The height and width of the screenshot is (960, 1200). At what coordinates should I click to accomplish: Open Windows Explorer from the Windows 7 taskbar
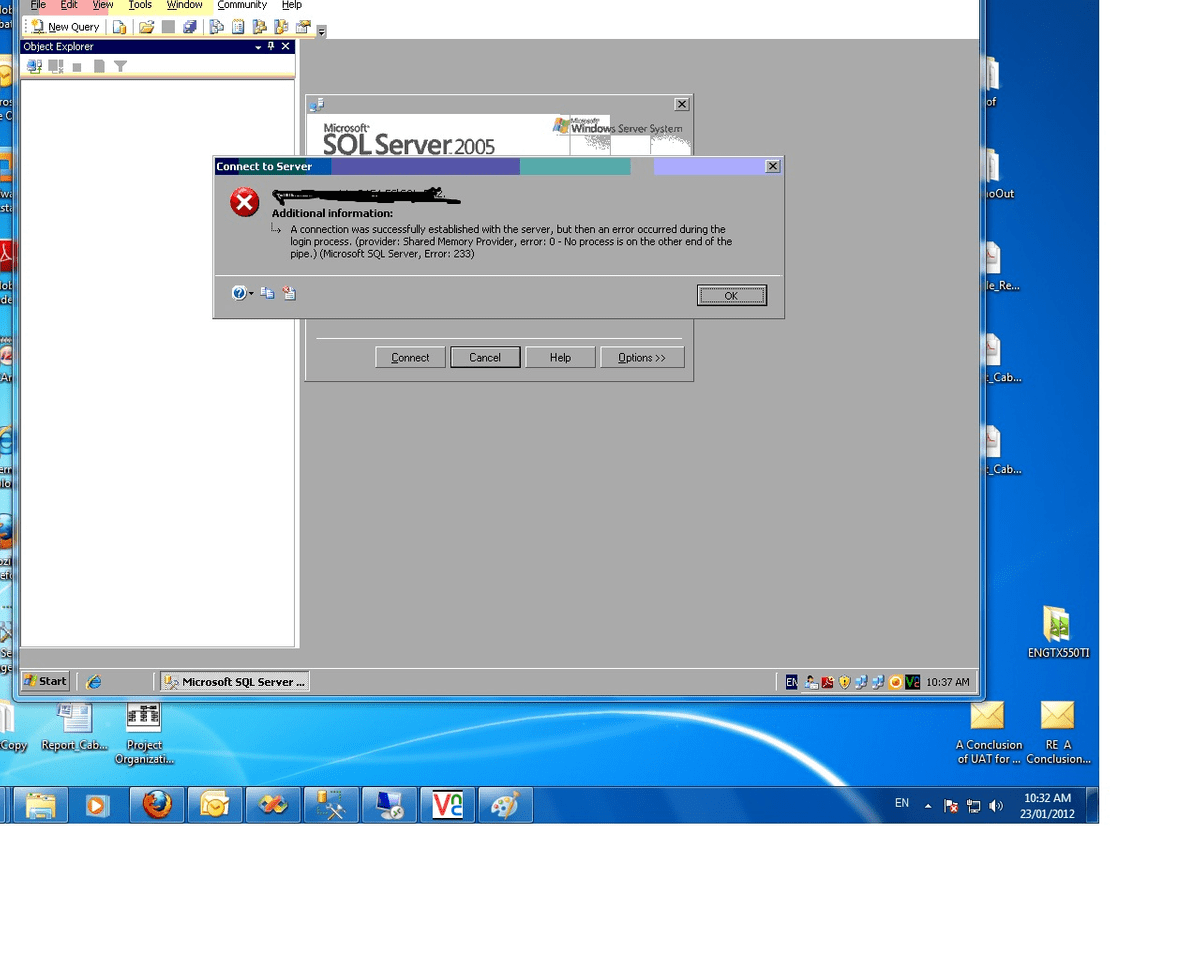[41, 805]
